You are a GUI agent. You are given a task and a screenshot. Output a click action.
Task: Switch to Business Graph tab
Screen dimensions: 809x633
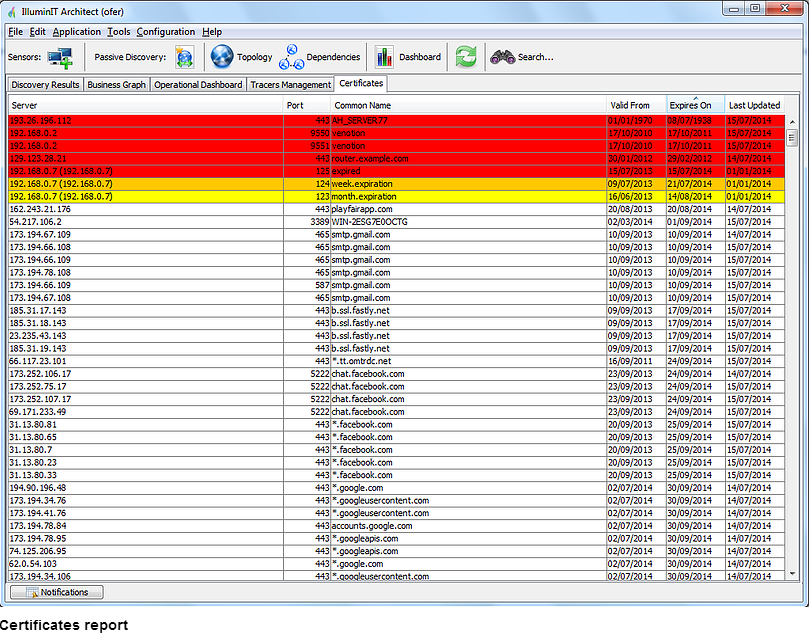[117, 85]
